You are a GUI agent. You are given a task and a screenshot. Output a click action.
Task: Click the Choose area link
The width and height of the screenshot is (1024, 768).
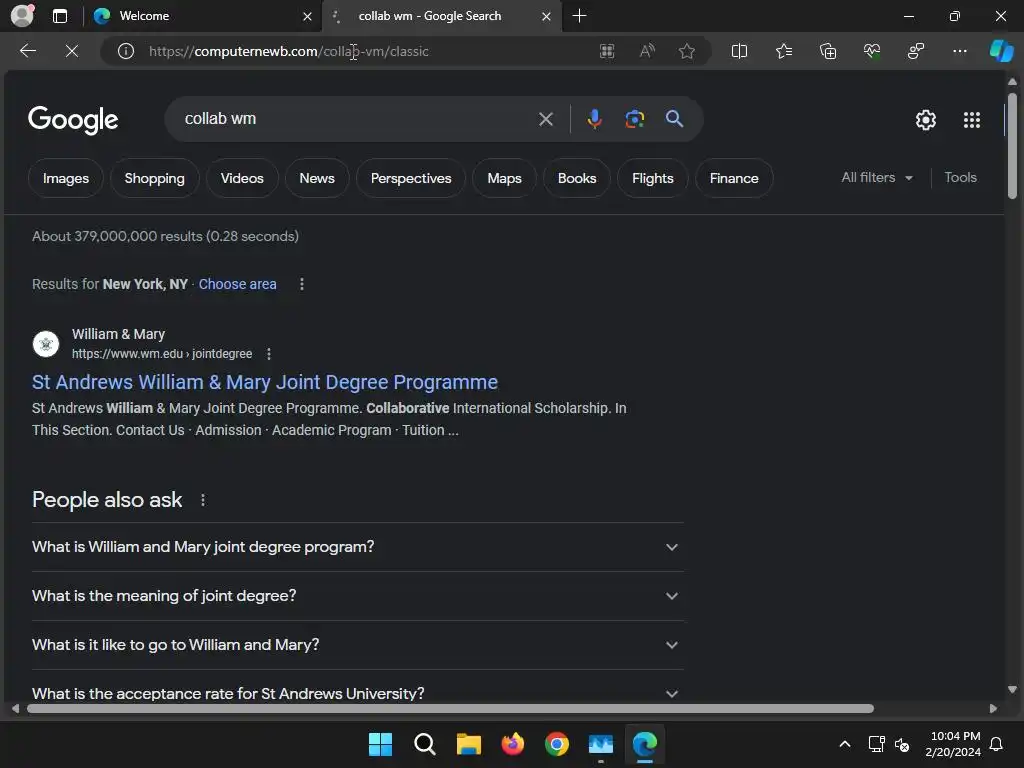(238, 284)
